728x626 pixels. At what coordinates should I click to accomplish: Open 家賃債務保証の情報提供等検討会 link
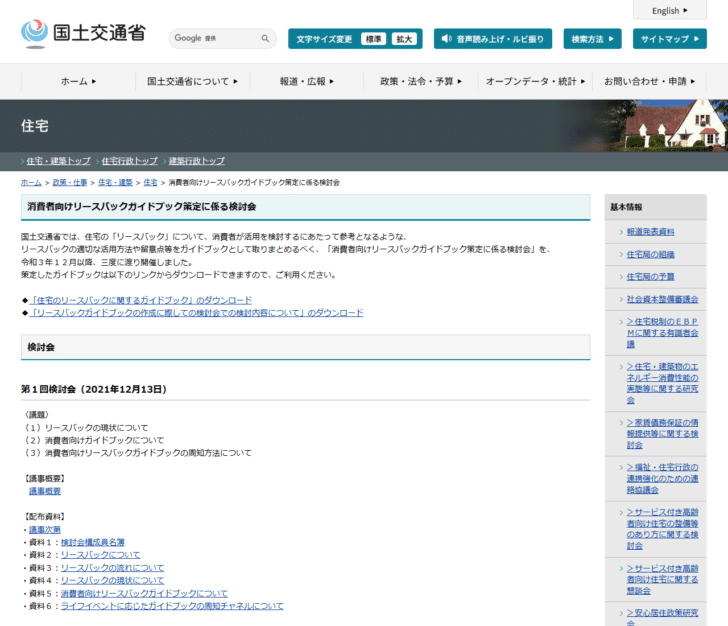663,434
